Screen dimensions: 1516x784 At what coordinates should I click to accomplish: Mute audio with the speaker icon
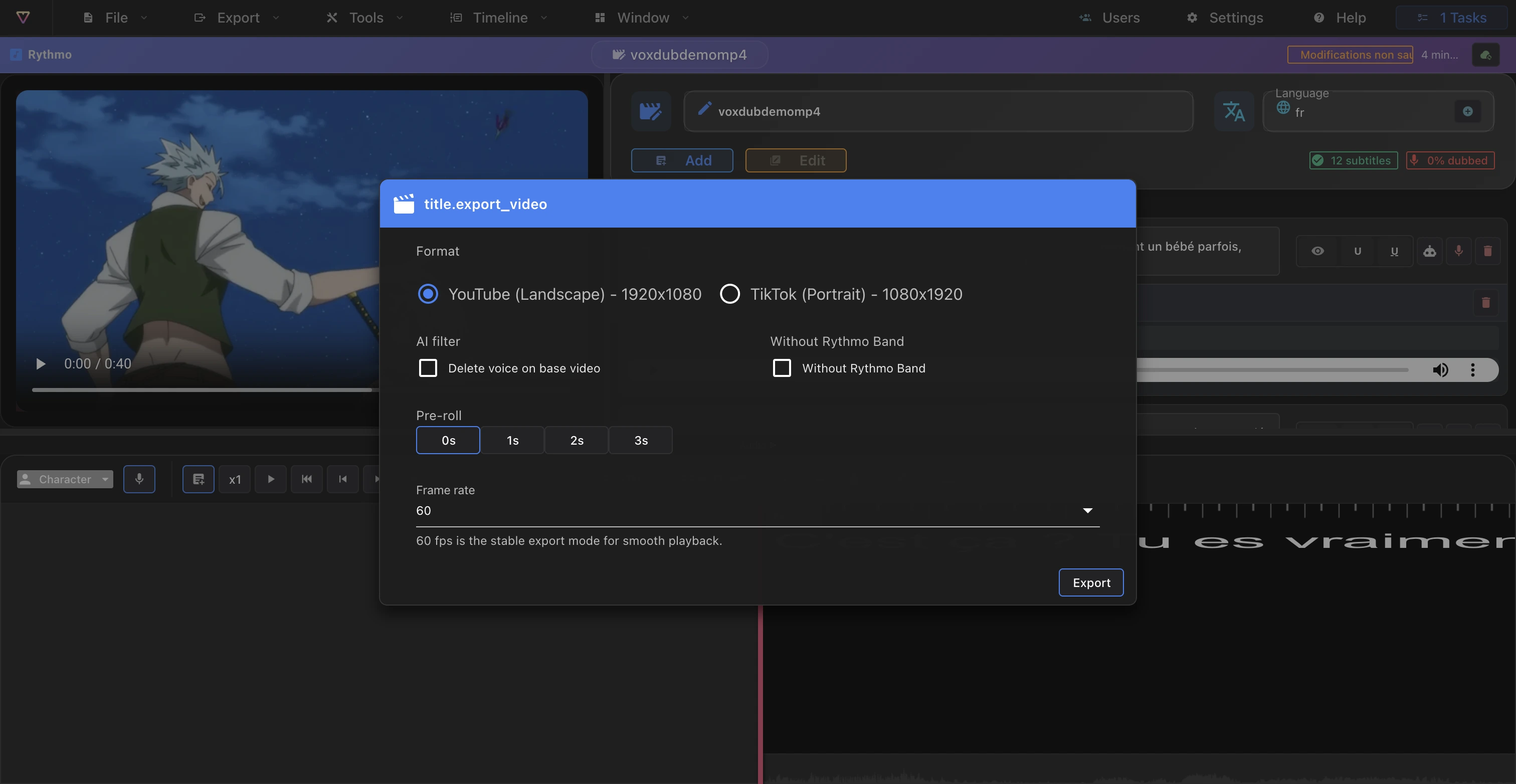point(1440,369)
